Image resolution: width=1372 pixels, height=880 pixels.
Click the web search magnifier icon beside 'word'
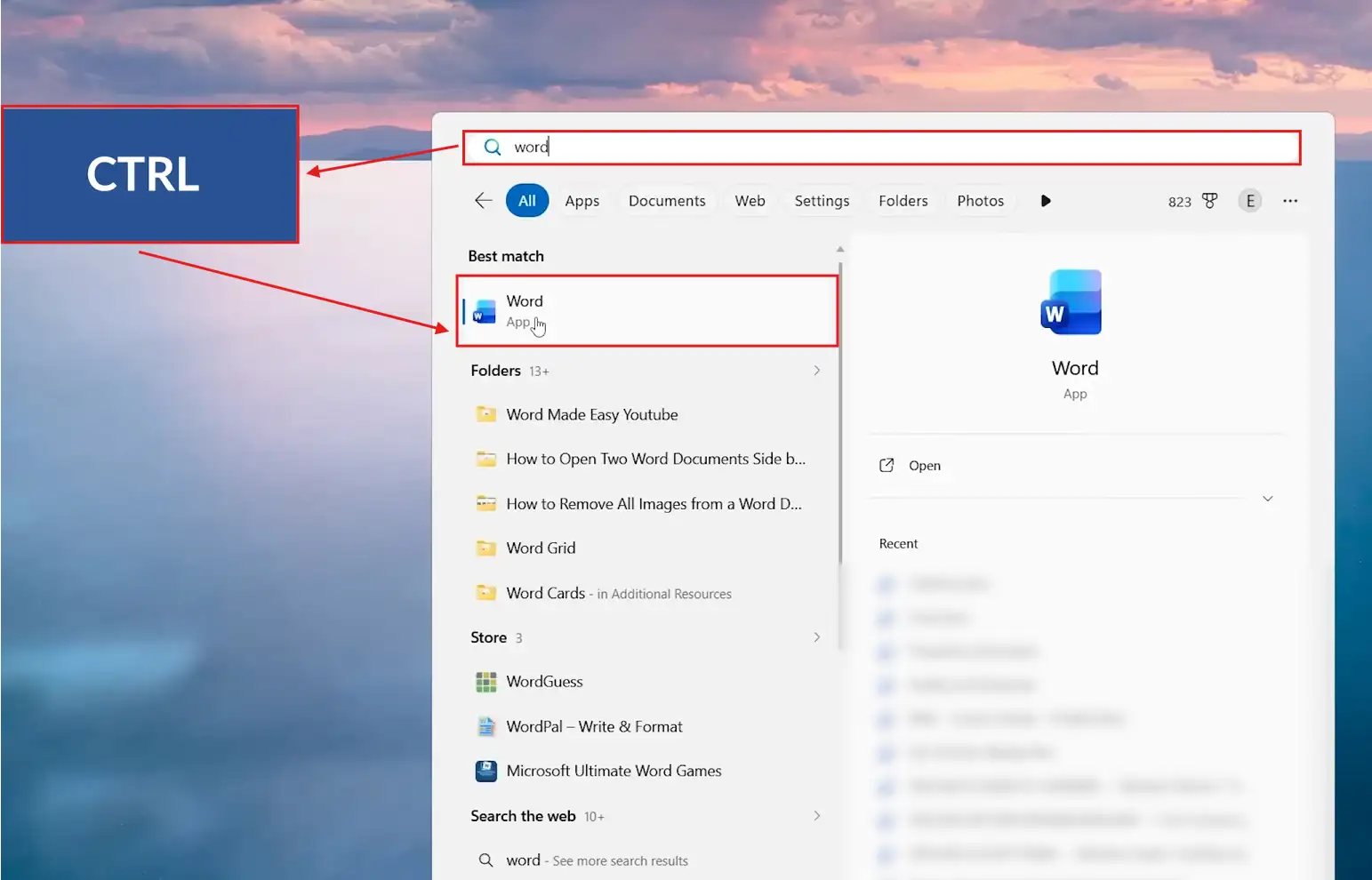(x=485, y=860)
